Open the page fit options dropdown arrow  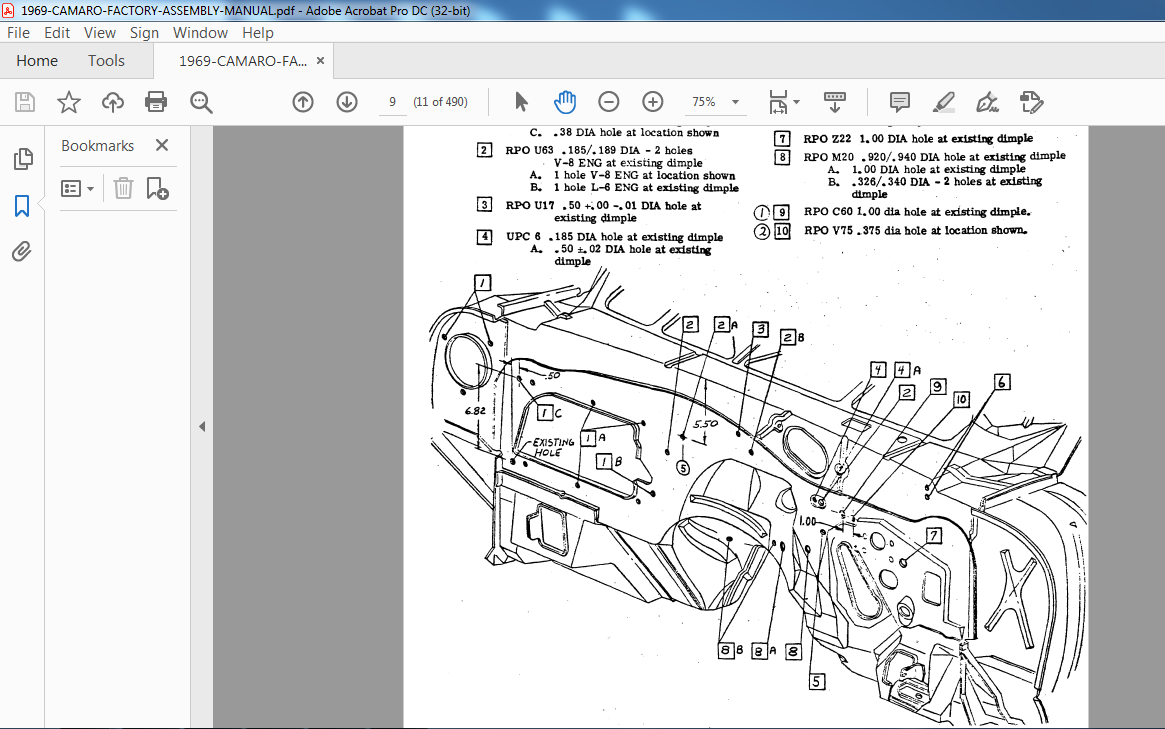pos(796,102)
